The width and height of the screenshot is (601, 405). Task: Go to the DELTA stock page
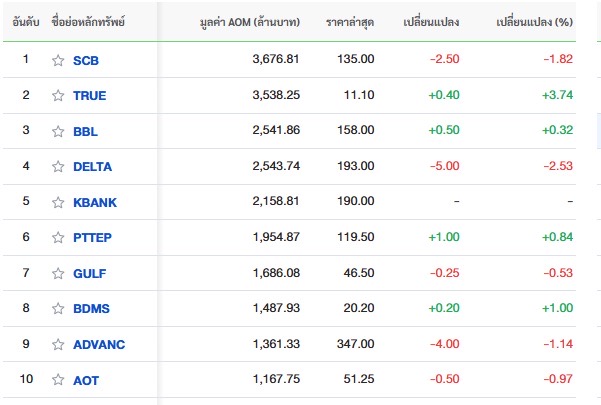[x=92, y=166]
